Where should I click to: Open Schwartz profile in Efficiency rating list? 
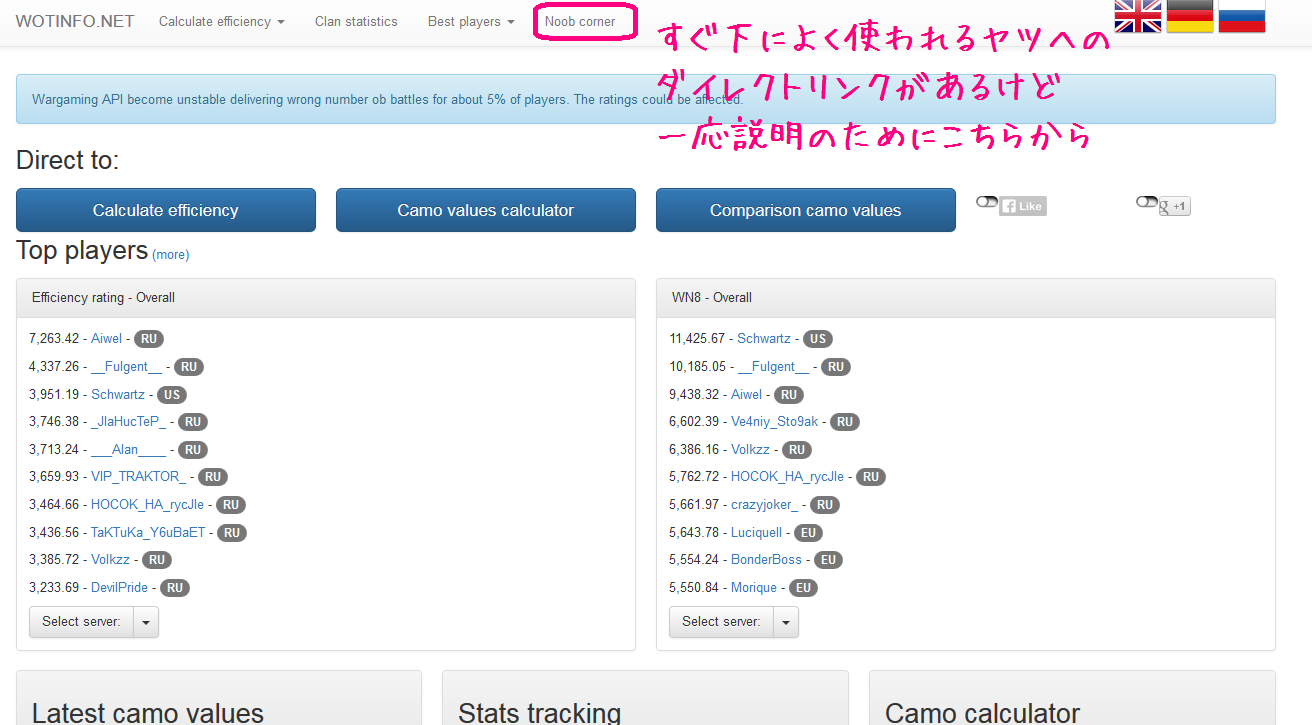click(x=118, y=395)
